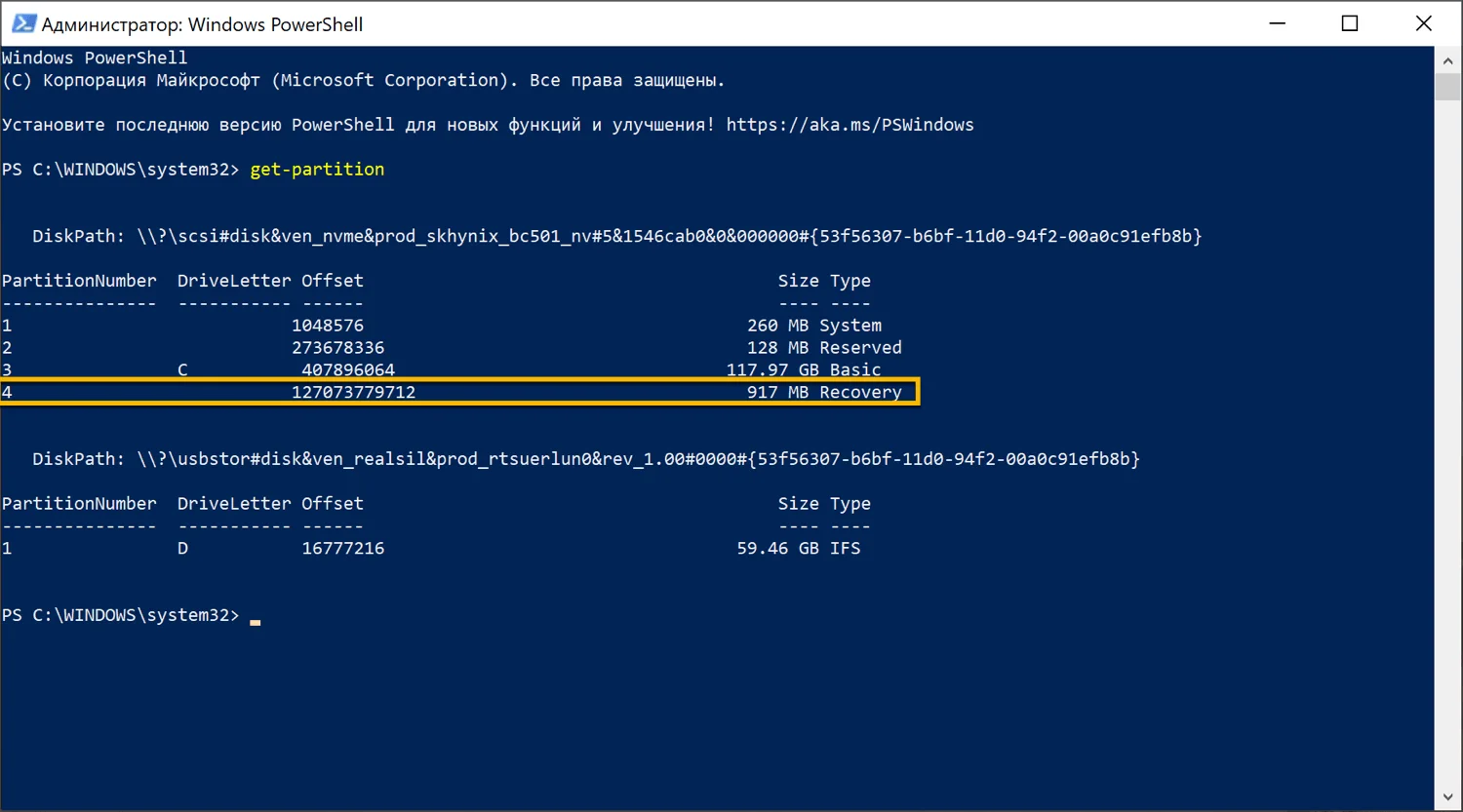Click the usbstor DiskPath line

[585, 459]
